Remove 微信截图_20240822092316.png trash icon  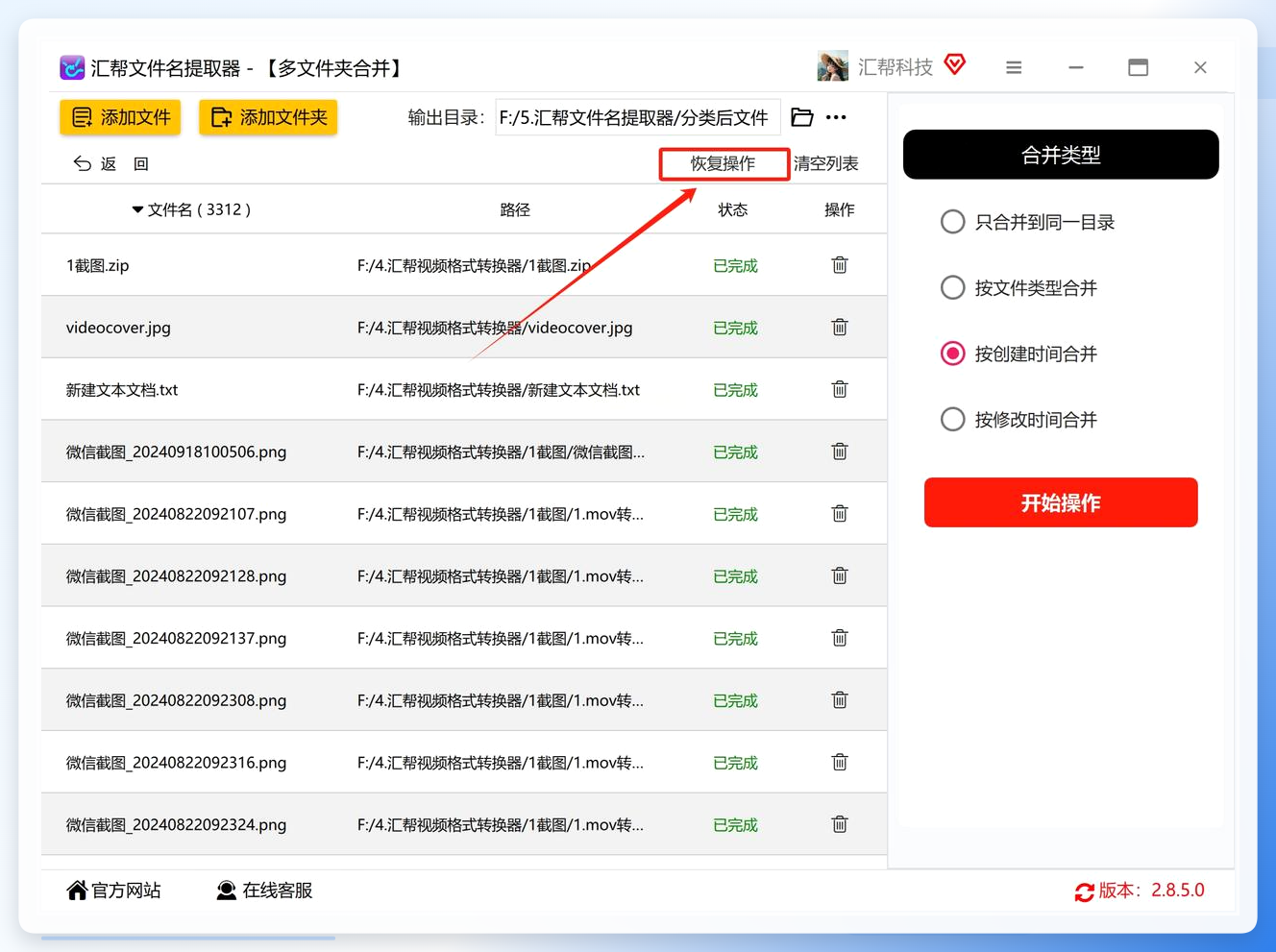[x=840, y=762]
